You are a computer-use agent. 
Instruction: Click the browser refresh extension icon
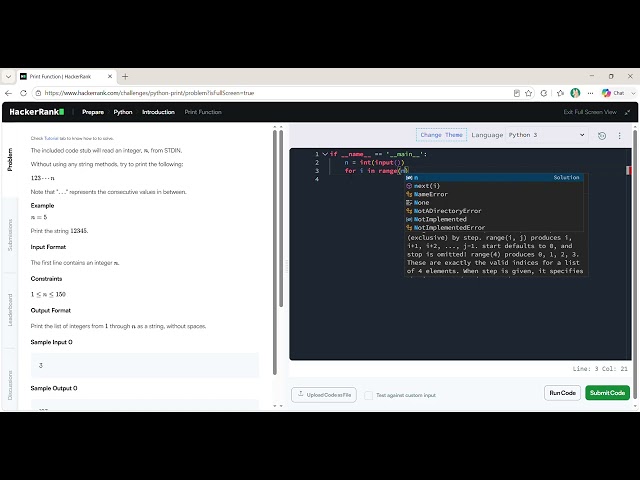(544, 93)
